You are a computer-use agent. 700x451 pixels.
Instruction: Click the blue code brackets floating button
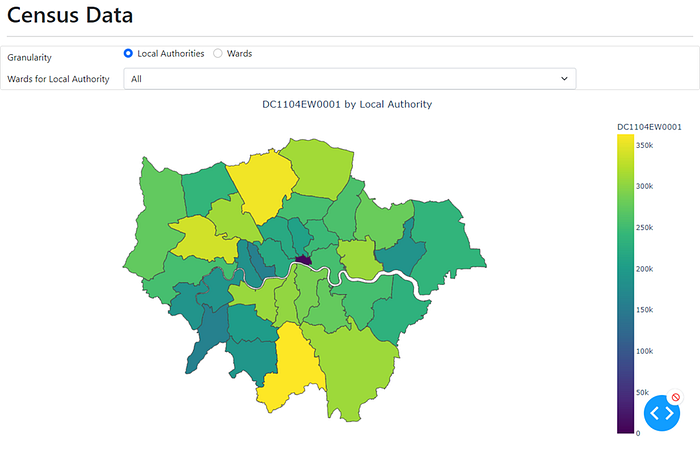coord(662,413)
